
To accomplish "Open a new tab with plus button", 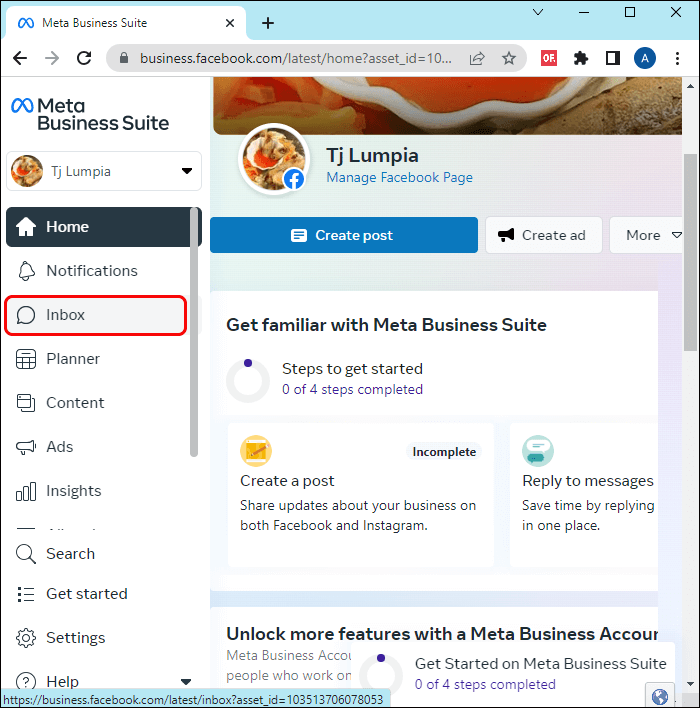I will pyautogui.click(x=268, y=23).
